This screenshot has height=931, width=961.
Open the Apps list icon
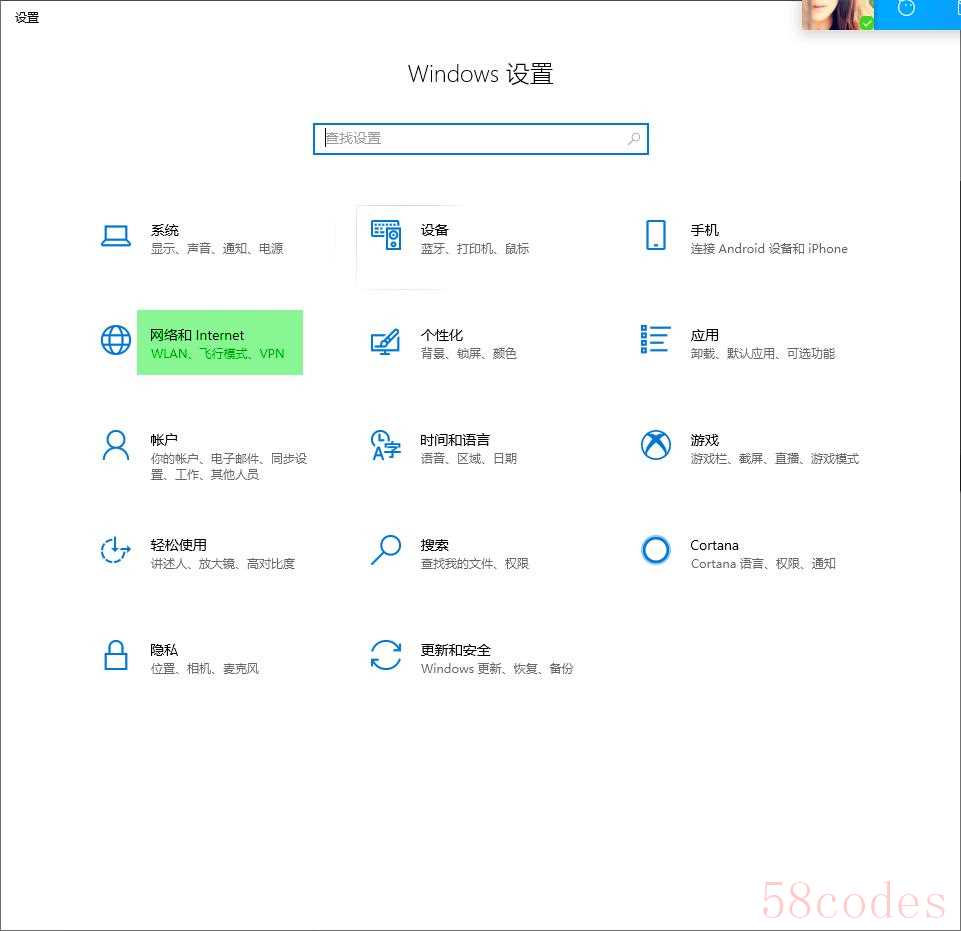(655, 340)
